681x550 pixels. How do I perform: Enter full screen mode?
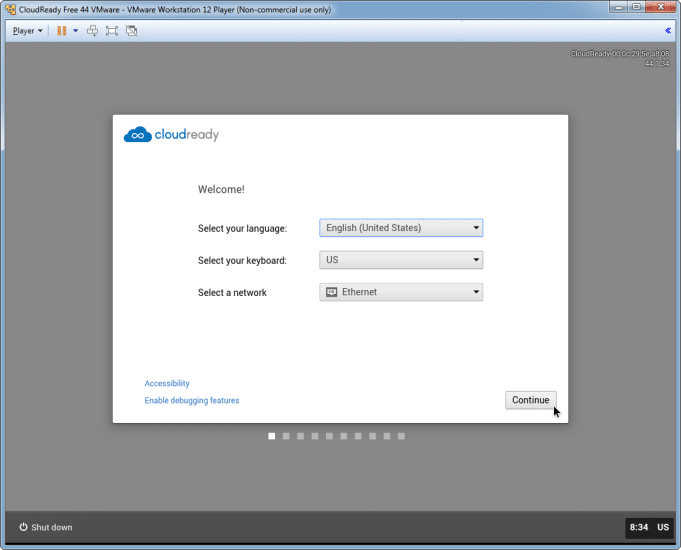pyautogui.click(x=112, y=31)
